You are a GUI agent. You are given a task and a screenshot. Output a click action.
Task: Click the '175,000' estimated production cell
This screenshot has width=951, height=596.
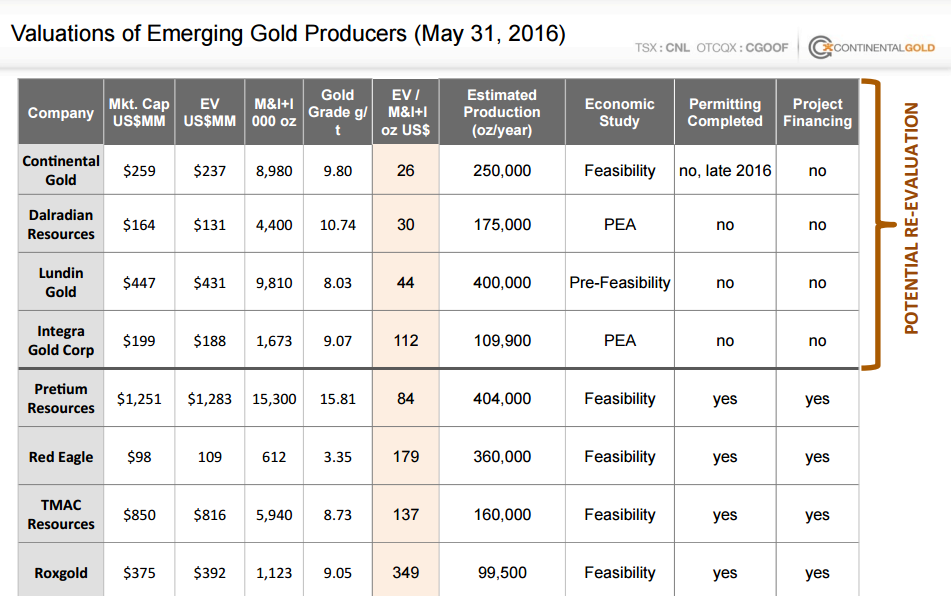pos(502,225)
